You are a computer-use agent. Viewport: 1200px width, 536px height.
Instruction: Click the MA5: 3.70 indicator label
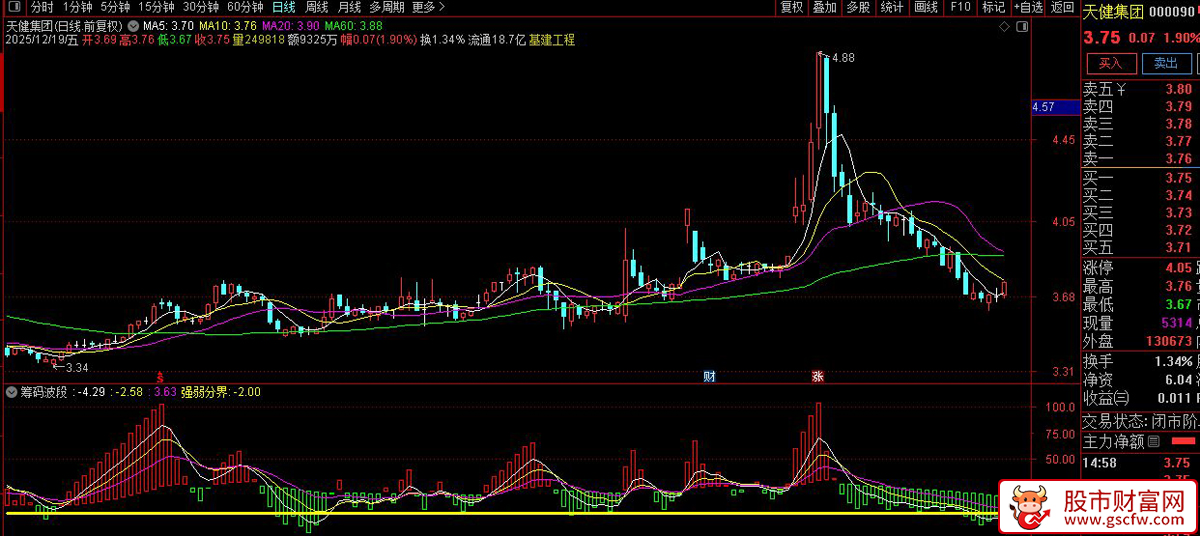tap(168, 24)
